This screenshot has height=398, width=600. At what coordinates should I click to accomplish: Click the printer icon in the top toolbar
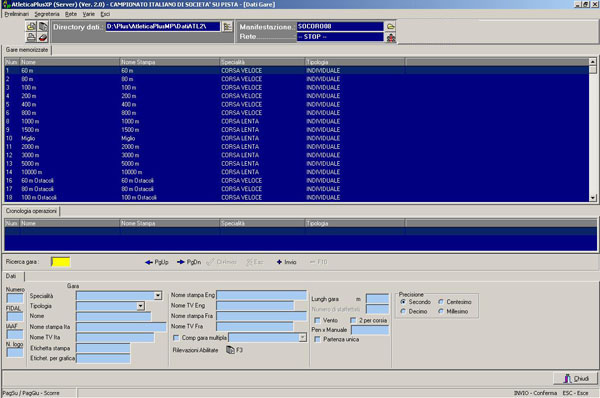tap(31, 37)
